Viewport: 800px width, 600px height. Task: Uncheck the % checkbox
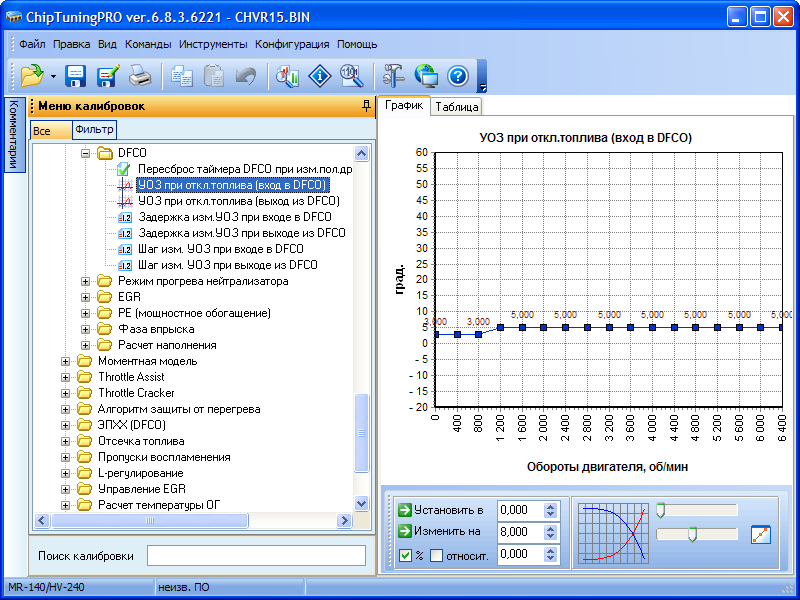[405, 555]
